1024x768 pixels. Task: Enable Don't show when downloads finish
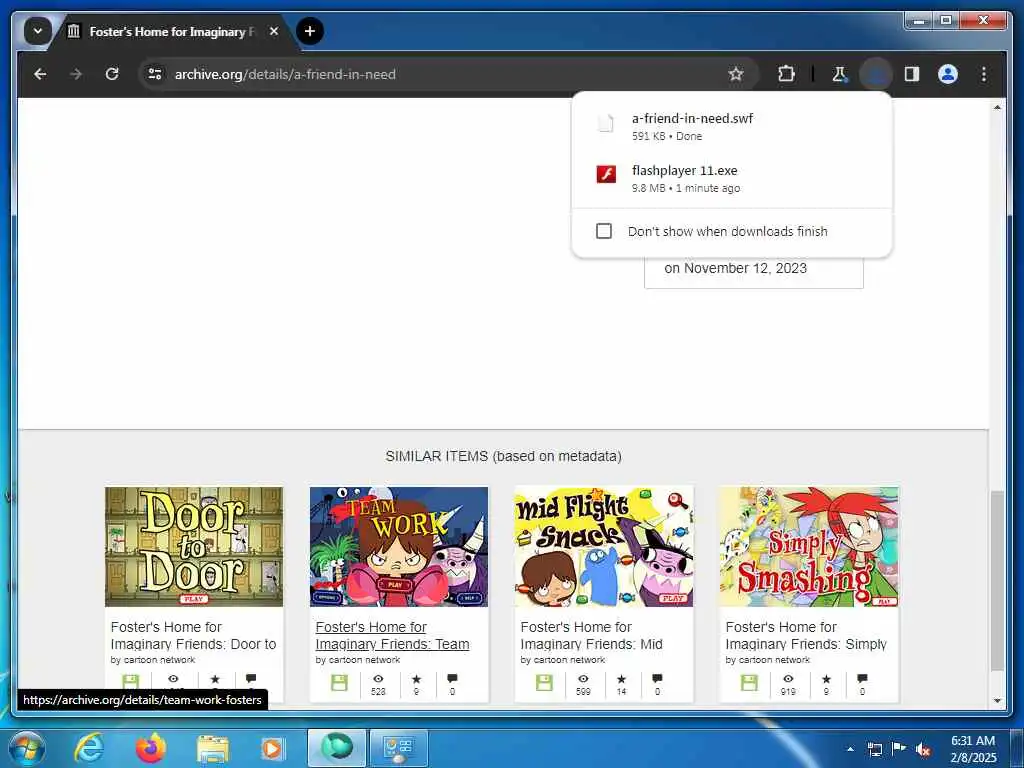(603, 231)
